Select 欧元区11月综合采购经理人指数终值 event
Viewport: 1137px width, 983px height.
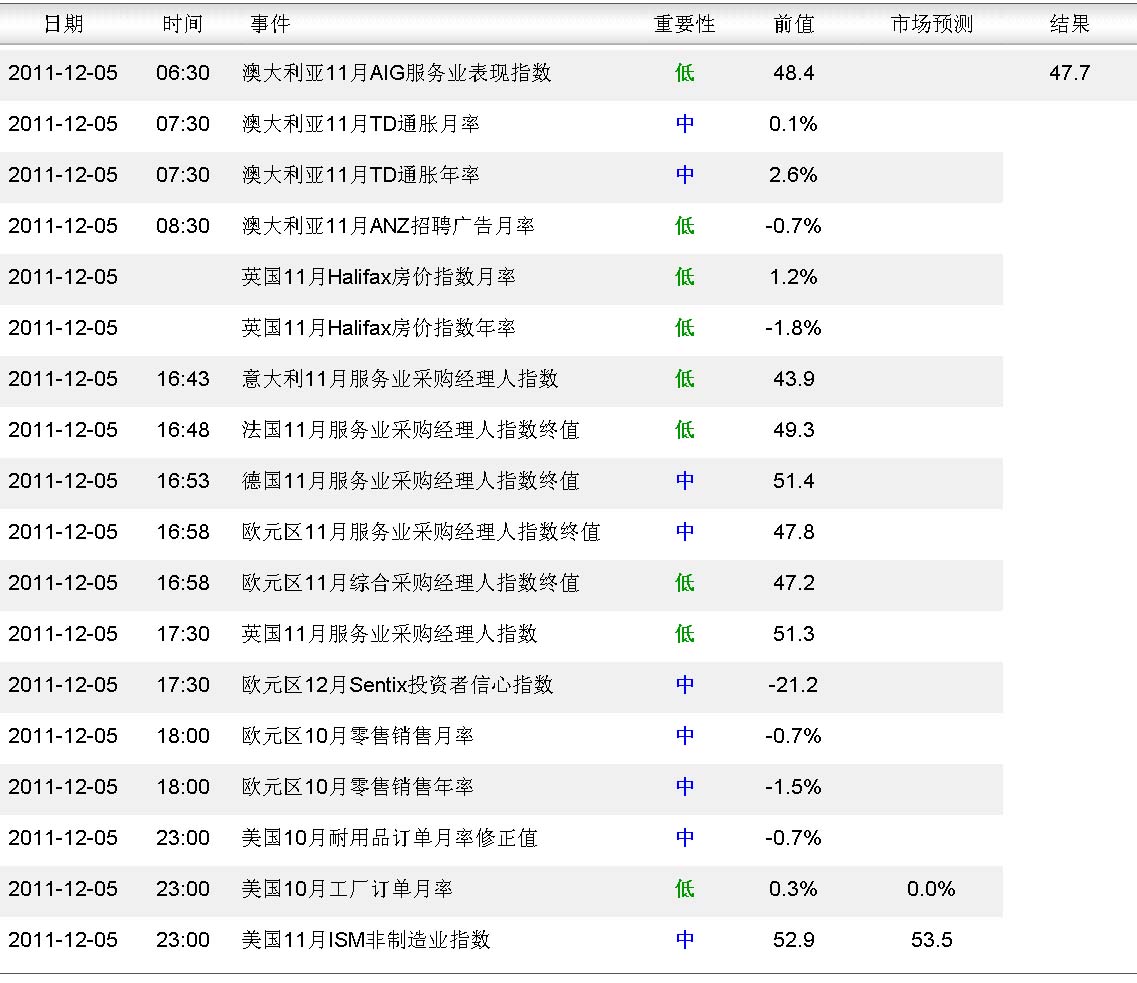(410, 583)
